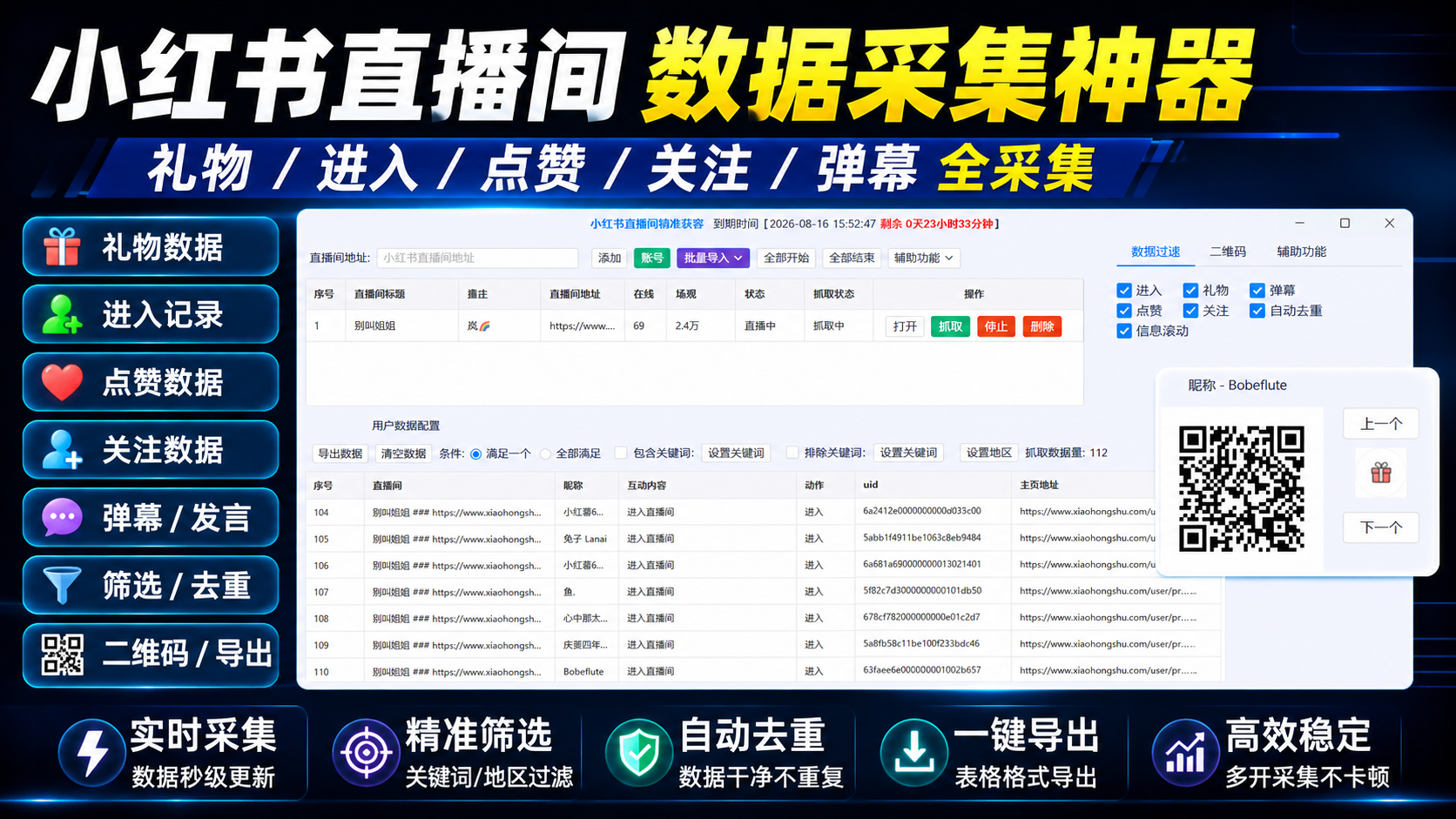Click the 清空数据 button
Image resolution: width=1456 pixels, height=819 pixels.
(403, 453)
